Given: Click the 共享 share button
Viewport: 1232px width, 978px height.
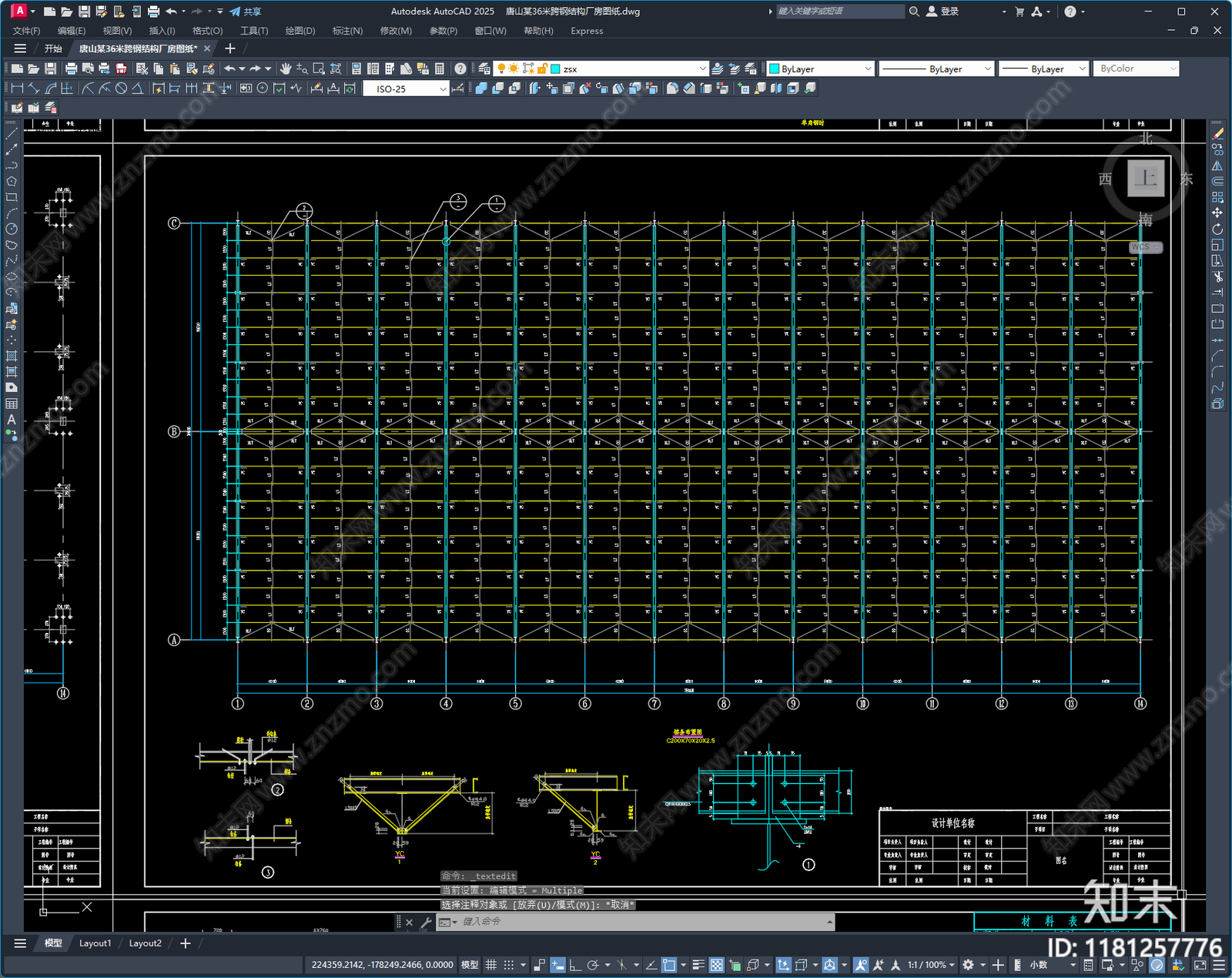Looking at the screenshot, I should point(246,12).
